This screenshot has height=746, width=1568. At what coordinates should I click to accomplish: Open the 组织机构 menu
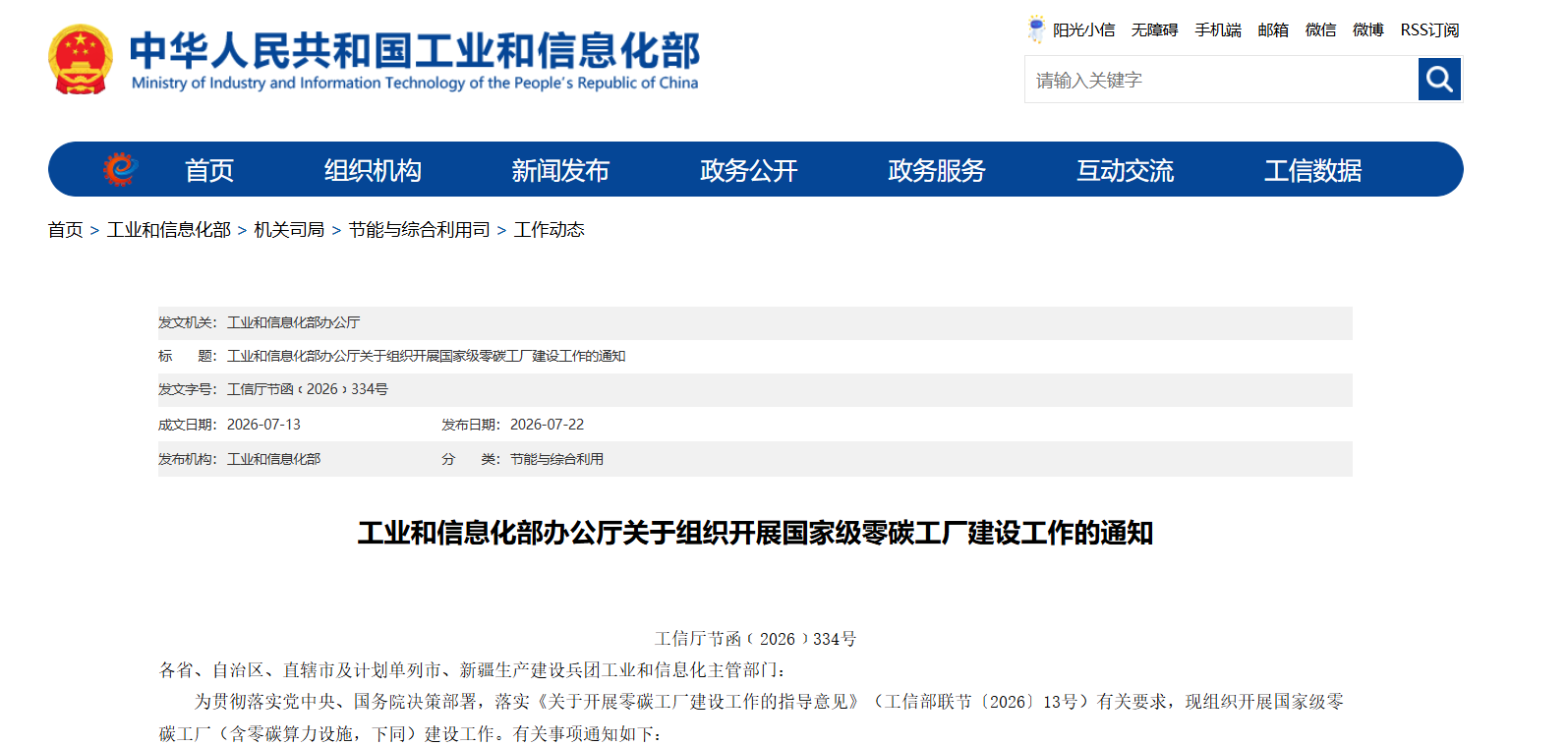click(x=373, y=170)
